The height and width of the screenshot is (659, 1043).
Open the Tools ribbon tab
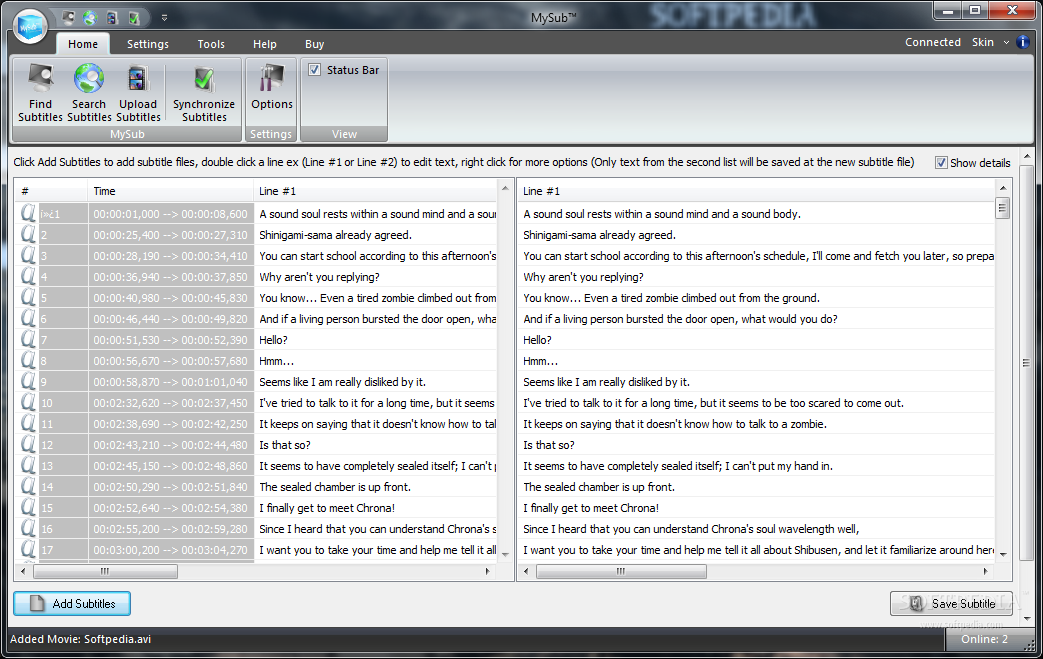tap(211, 44)
